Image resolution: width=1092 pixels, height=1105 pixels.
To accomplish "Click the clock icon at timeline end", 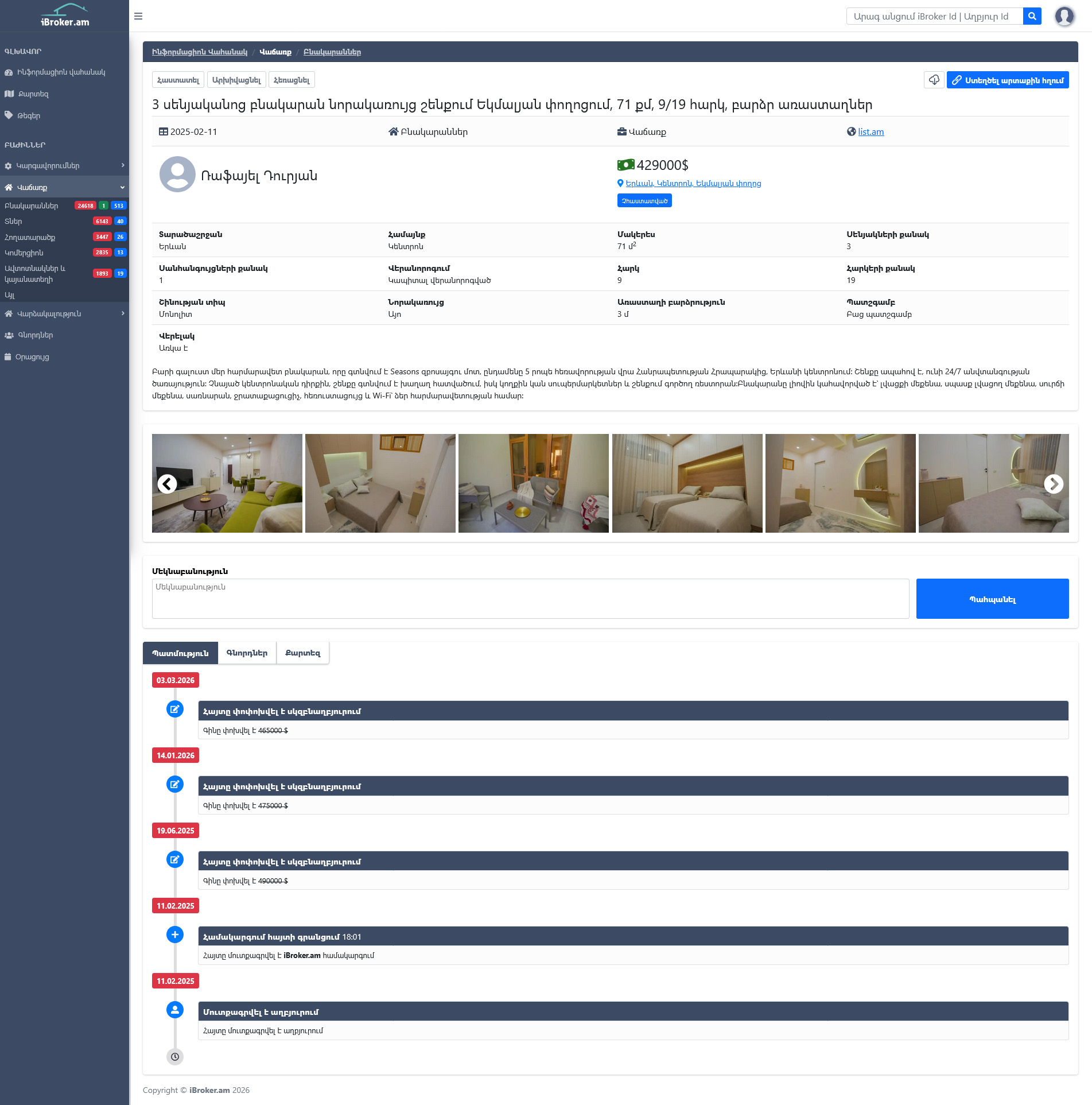I will point(175,1056).
